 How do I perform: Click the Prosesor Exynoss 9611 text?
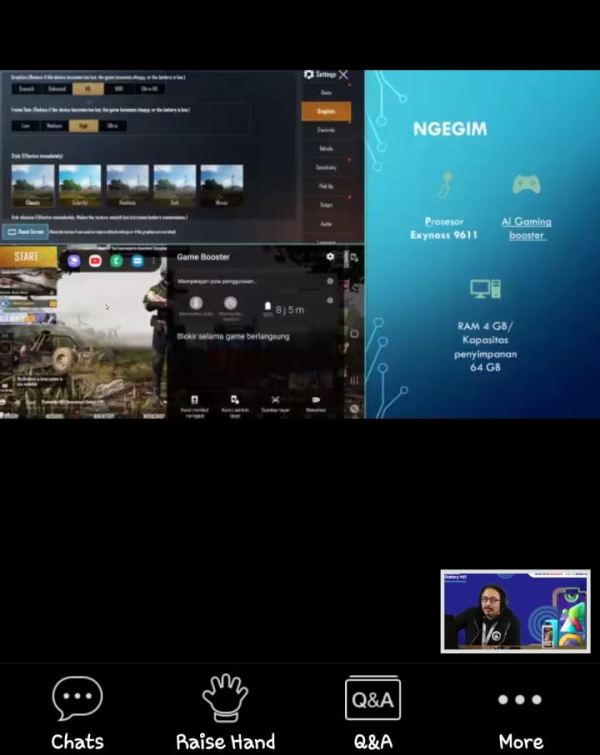coord(443,228)
